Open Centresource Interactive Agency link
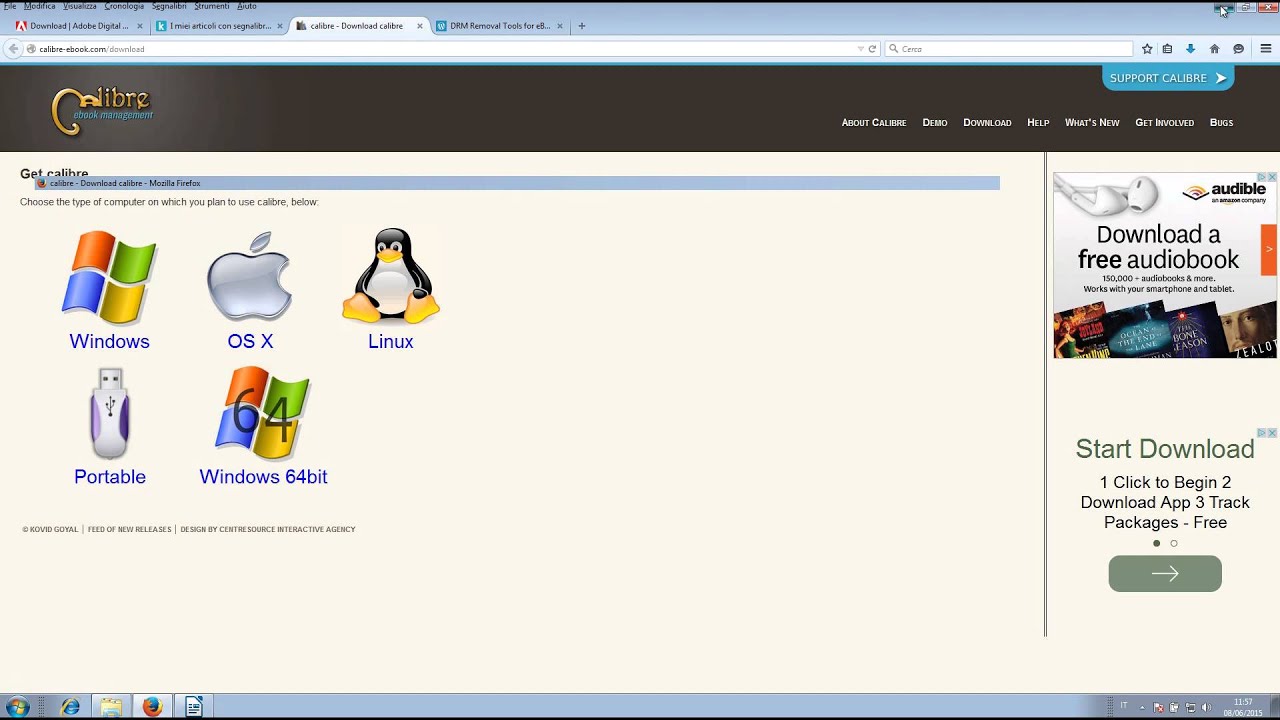The height and width of the screenshot is (720, 1280). point(268,529)
